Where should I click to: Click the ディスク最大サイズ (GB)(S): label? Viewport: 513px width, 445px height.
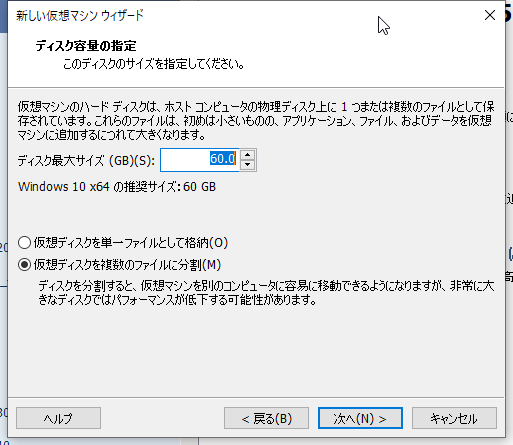pos(86,161)
